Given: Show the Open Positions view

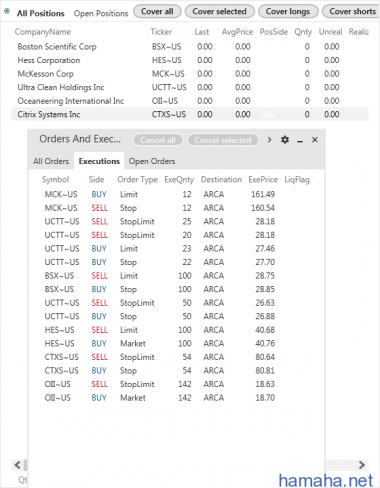Looking at the screenshot, I should 101,13.
